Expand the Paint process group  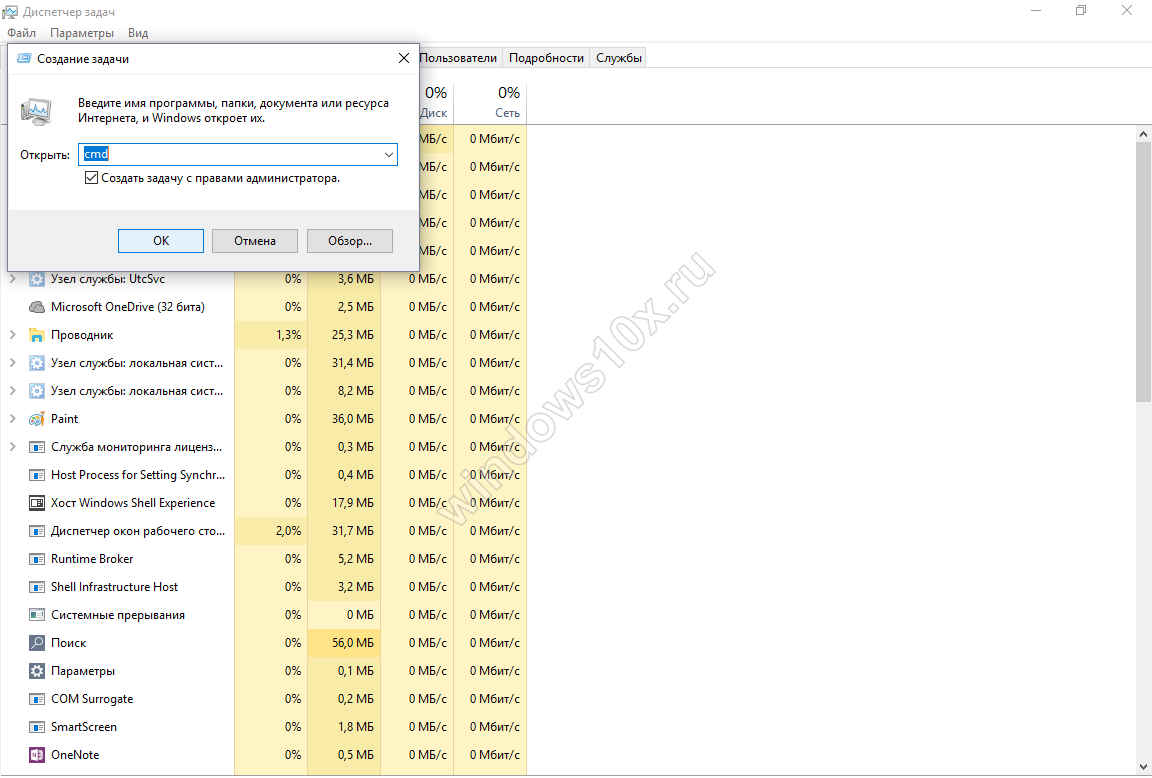pyautogui.click(x=12, y=419)
